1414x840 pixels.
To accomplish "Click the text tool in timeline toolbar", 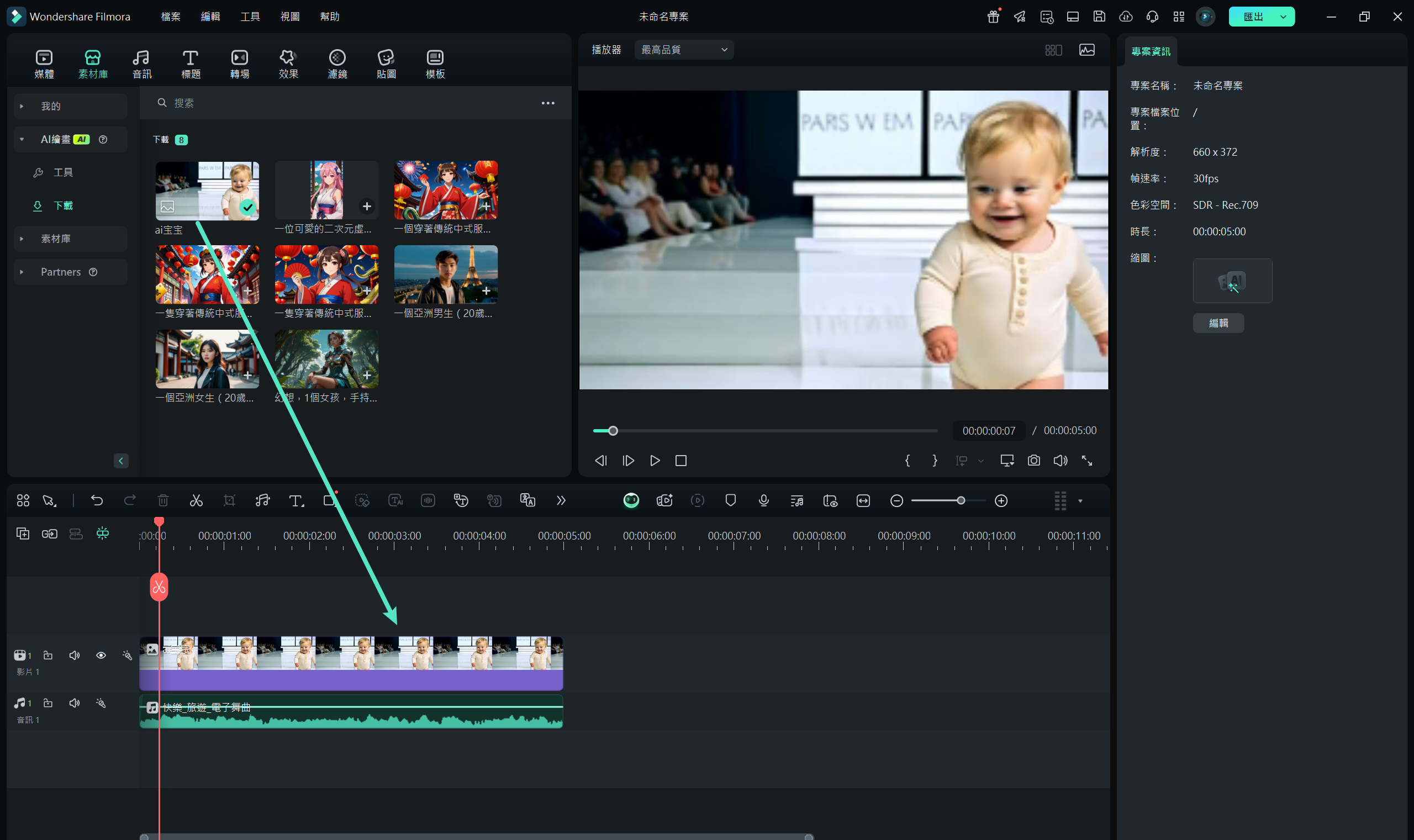I will click(296, 501).
